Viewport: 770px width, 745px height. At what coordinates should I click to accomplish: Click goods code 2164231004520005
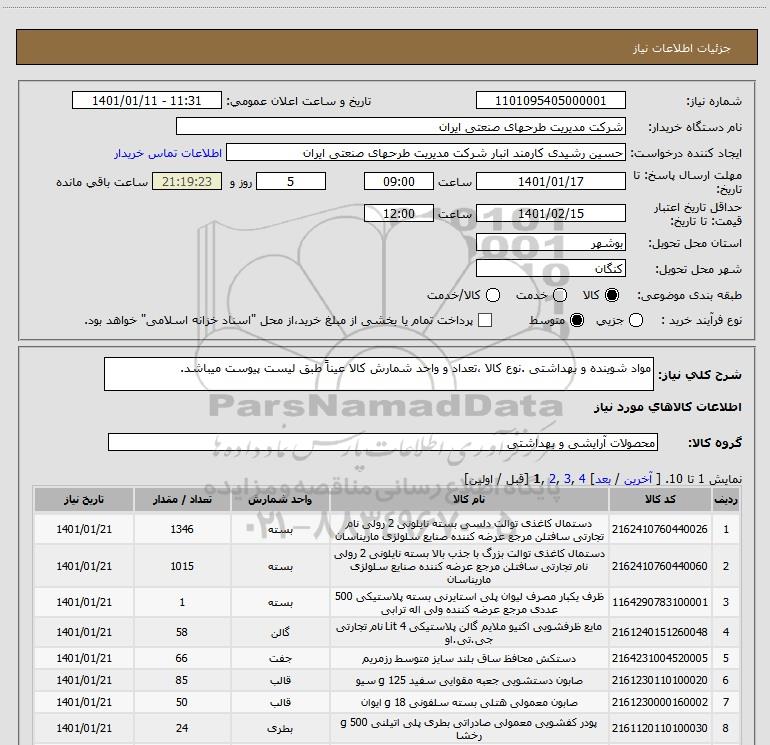[x=660, y=658]
